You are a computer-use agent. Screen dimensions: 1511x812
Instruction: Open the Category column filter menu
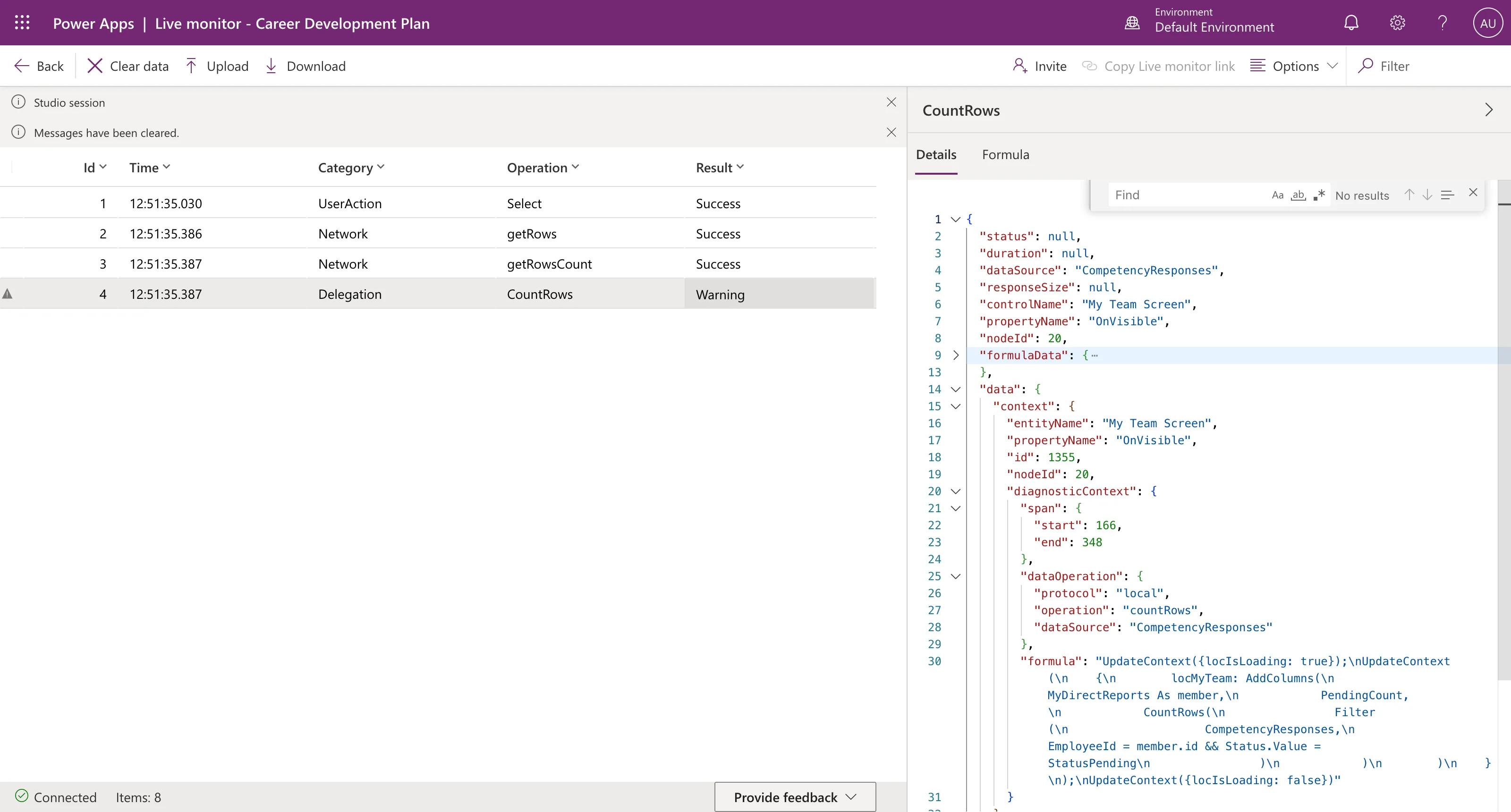pos(351,168)
